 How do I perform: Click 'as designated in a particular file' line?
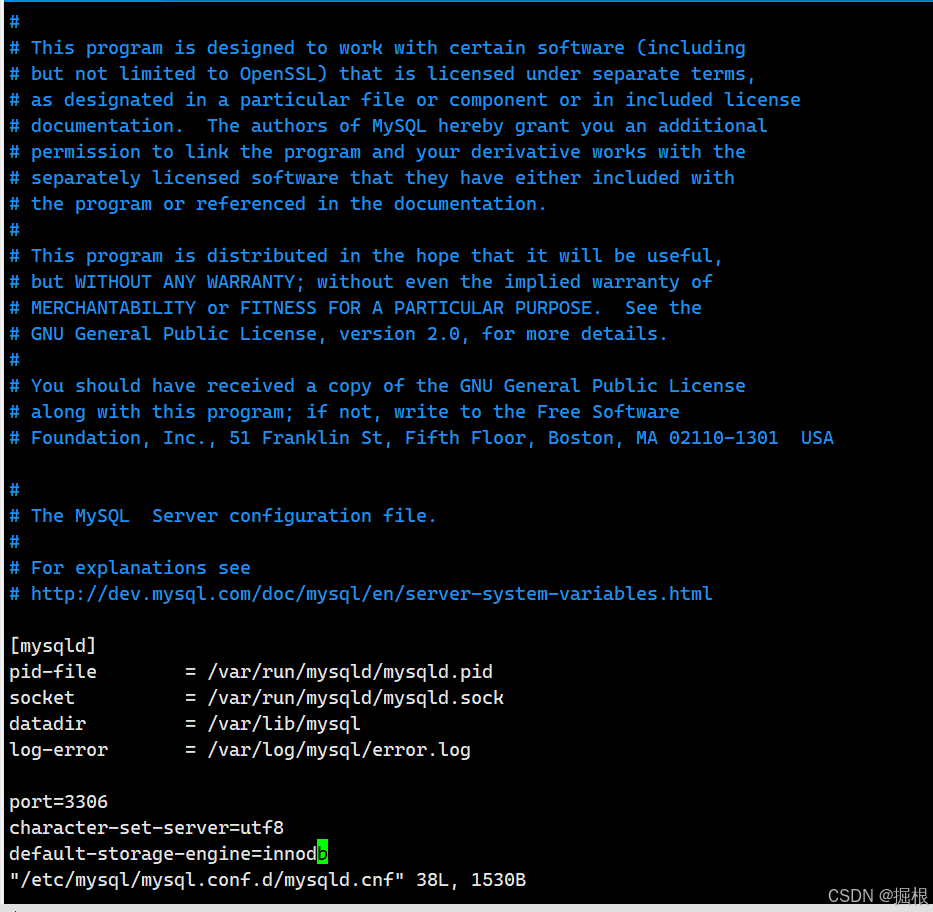coord(405,100)
